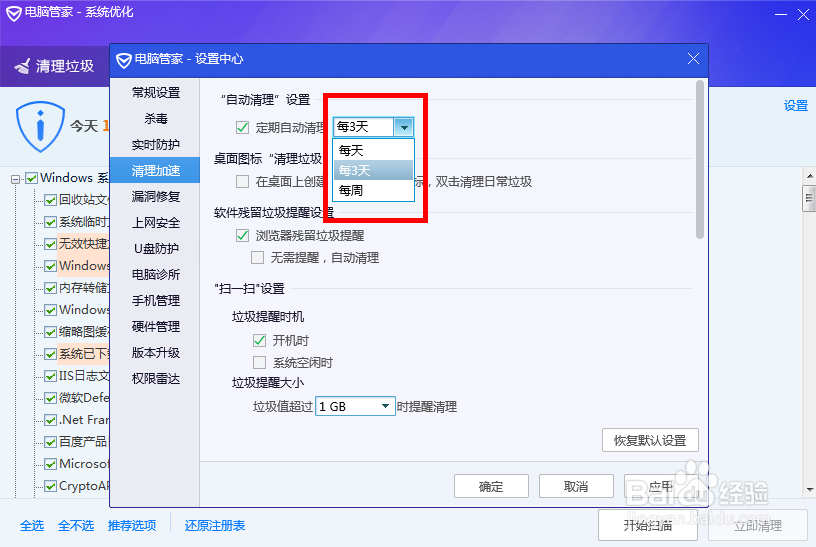Uncheck the Windows 系 root checkbox
The image size is (816, 547).
coord(32,178)
